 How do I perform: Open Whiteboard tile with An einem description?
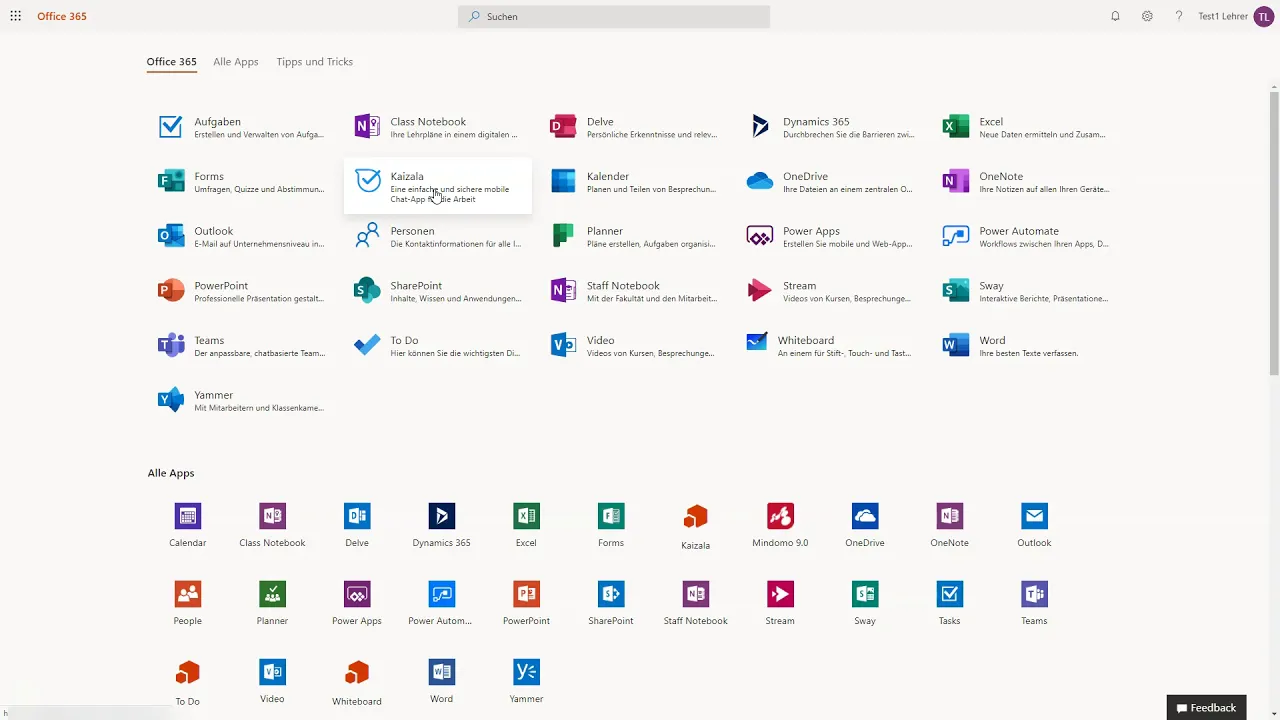coord(830,346)
